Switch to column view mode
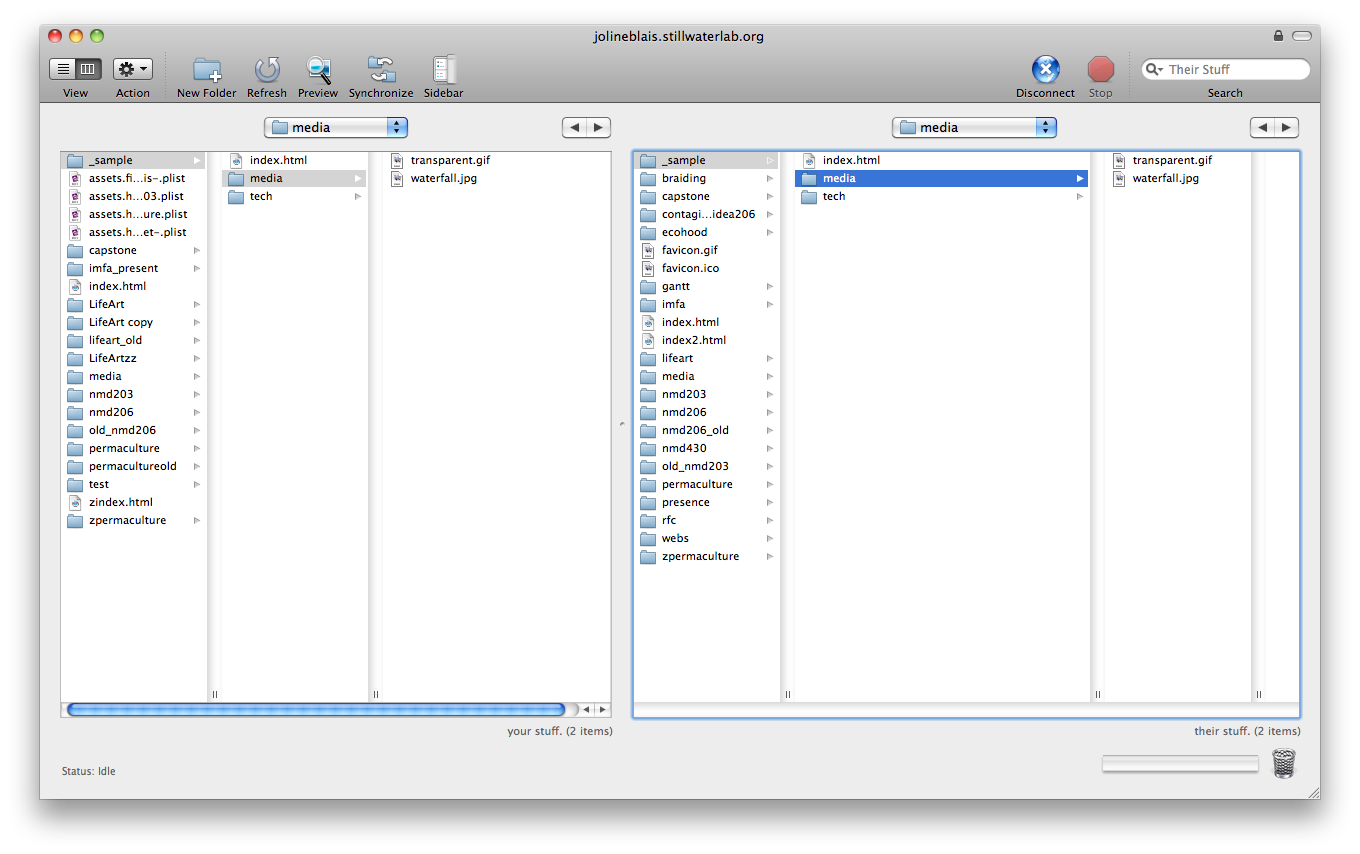Screen dimensions: 1360x854 click(x=88, y=69)
